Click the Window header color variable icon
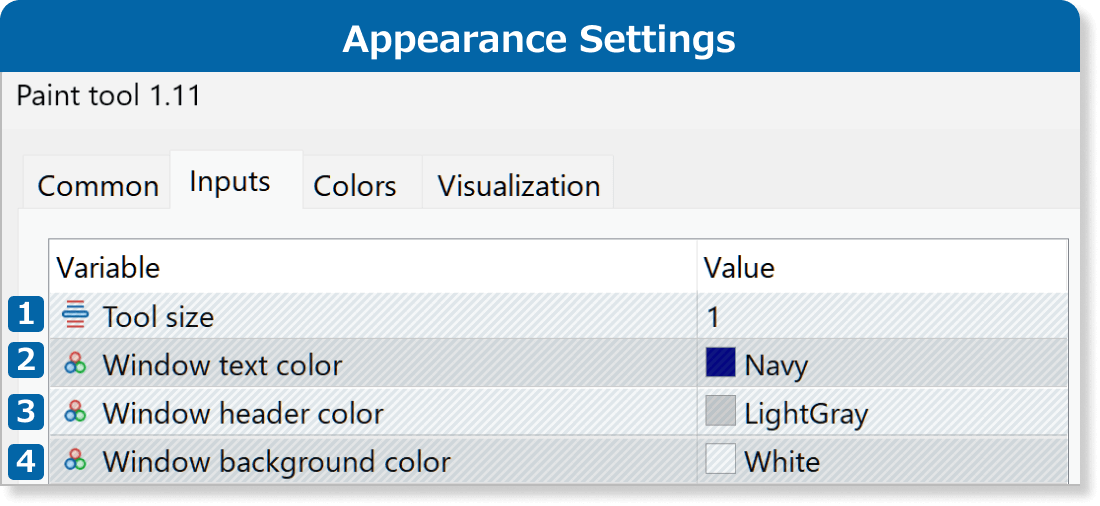The height and width of the screenshot is (506, 1100). [x=76, y=412]
